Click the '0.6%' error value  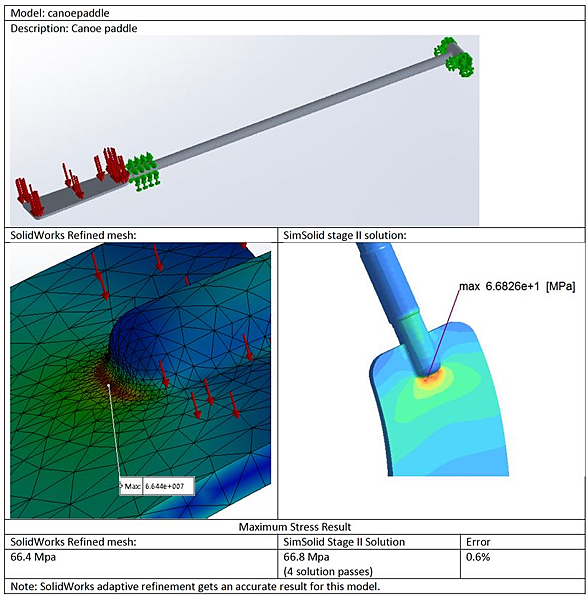point(478,557)
